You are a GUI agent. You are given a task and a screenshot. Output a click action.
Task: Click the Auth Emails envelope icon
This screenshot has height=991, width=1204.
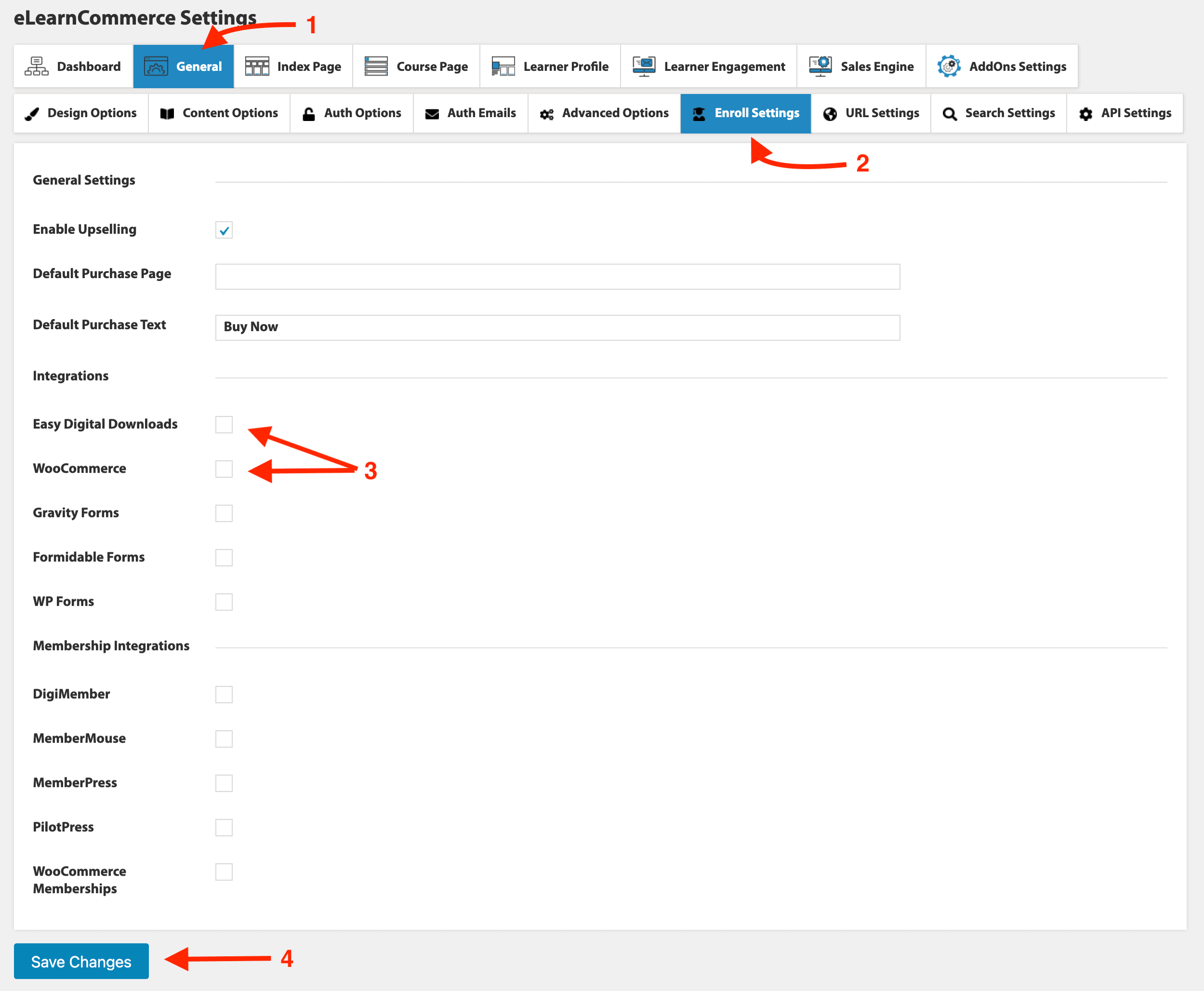[x=432, y=114]
